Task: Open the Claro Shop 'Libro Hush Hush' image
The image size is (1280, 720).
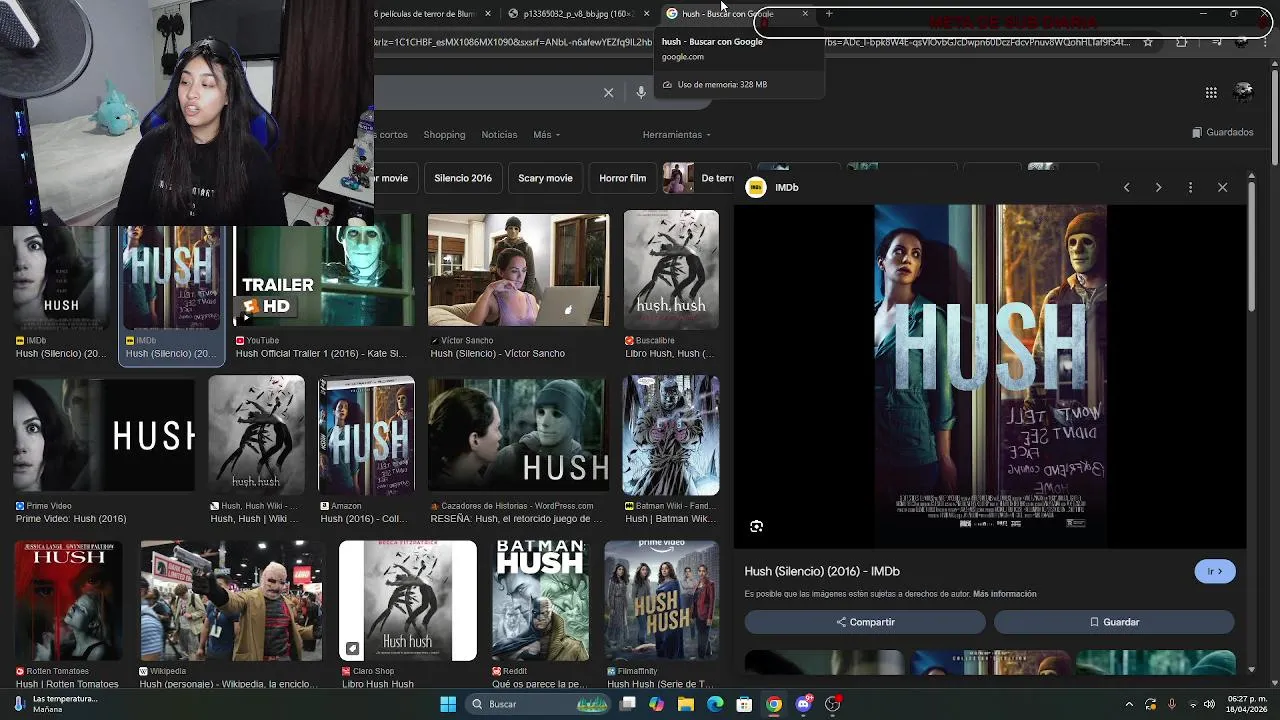Action: tap(408, 601)
